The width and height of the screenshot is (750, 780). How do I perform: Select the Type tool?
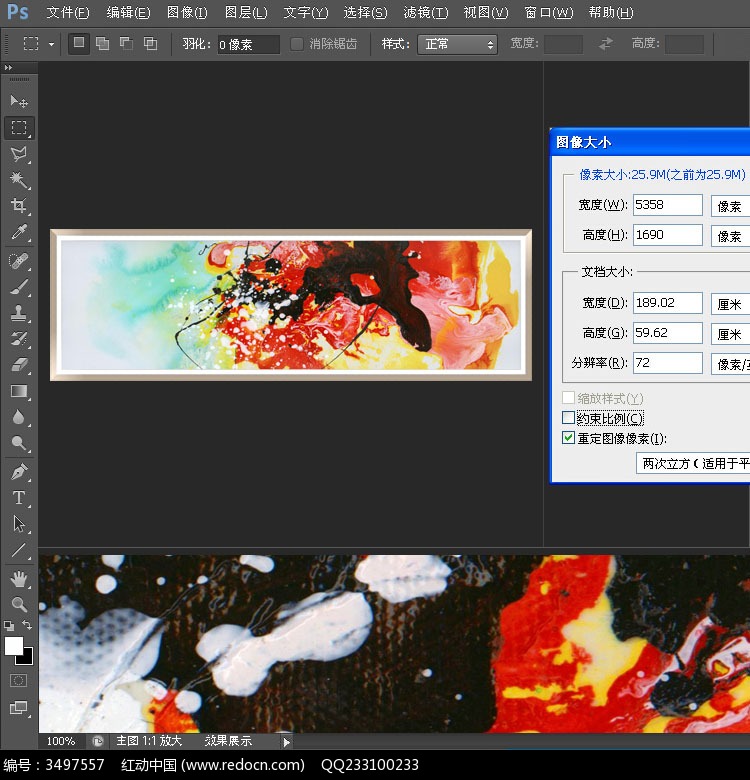pyautogui.click(x=19, y=498)
